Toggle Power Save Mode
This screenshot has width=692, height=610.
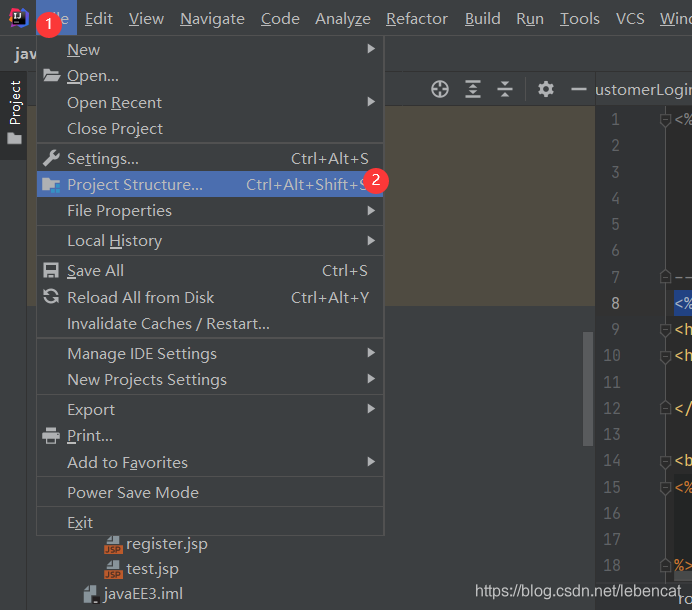click(x=210, y=493)
